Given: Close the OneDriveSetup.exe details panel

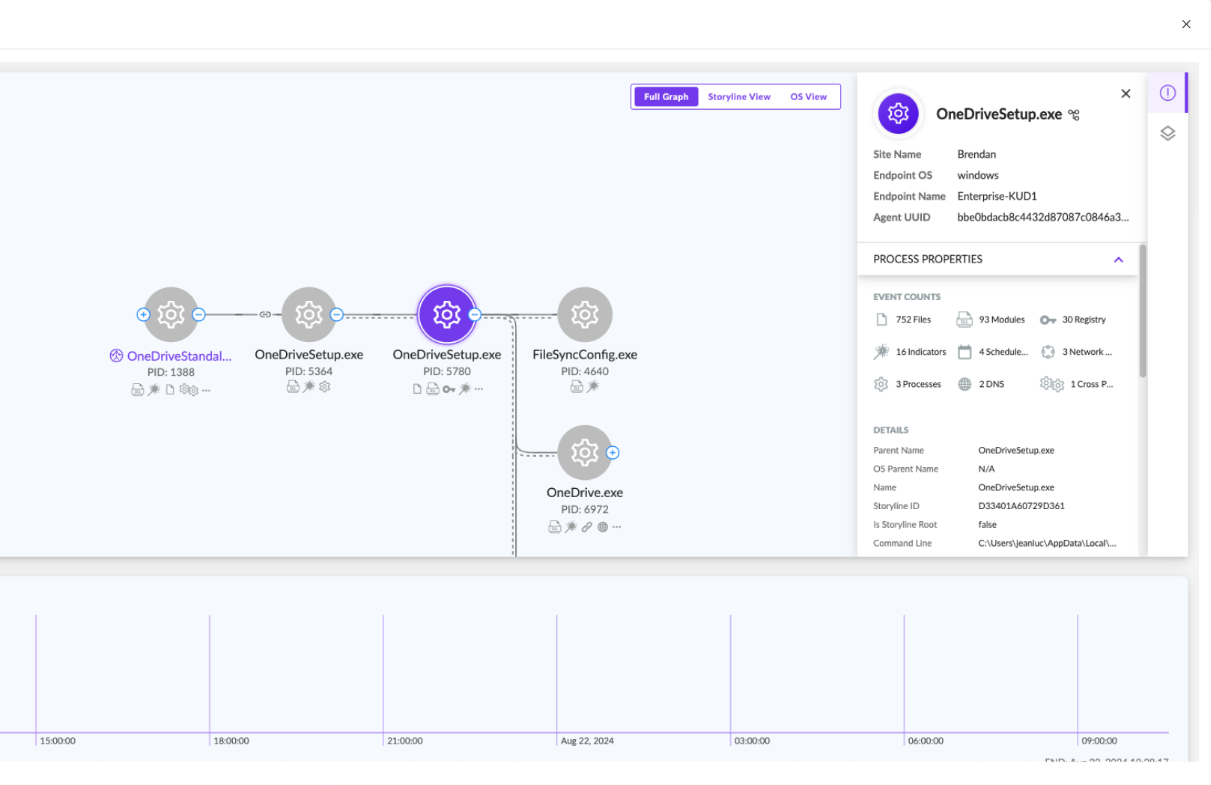Looking at the screenshot, I should click(1125, 94).
